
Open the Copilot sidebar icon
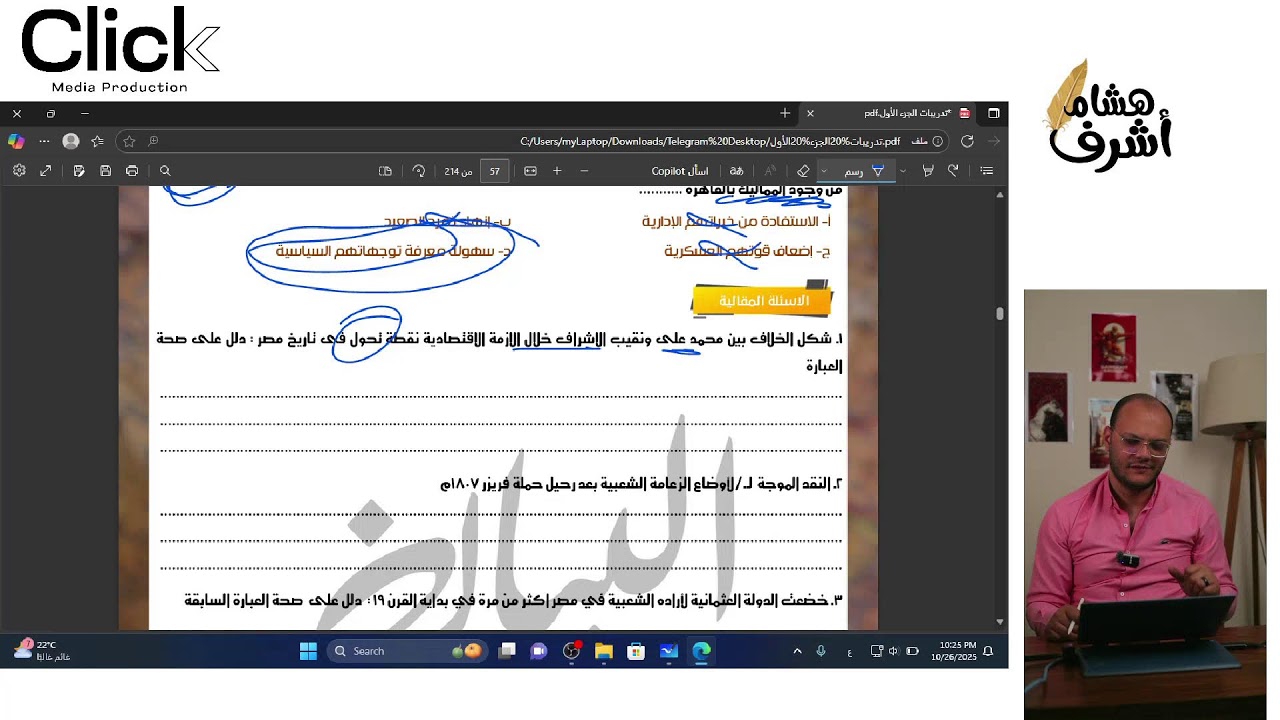(x=16, y=141)
